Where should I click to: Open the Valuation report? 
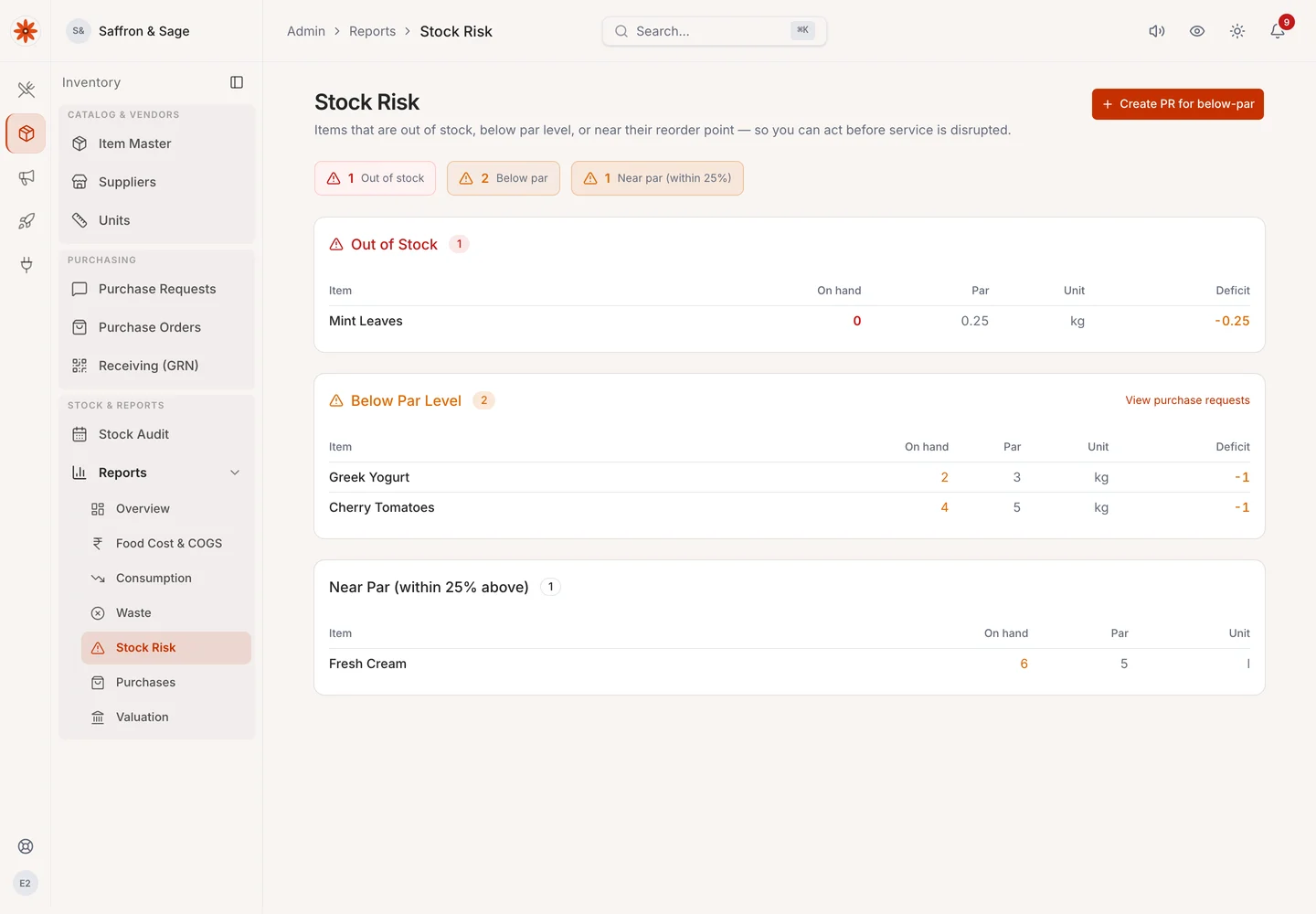click(166, 717)
